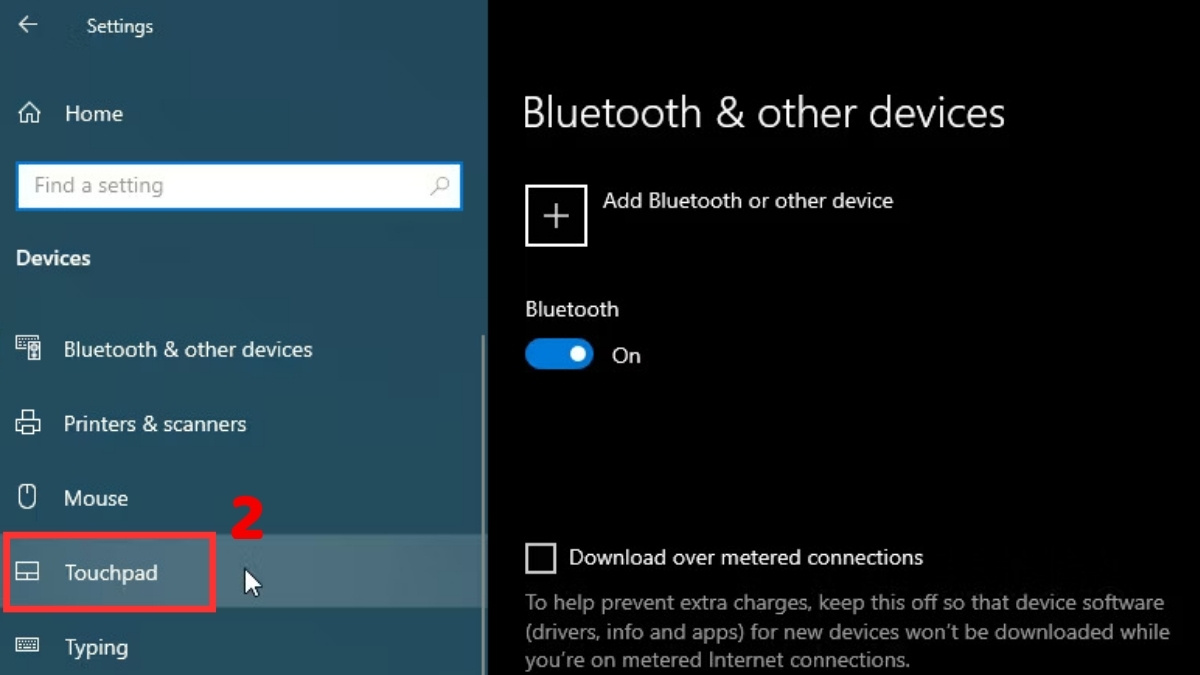
Task: Click the Devices section heading
Action: (x=53, y=257)
